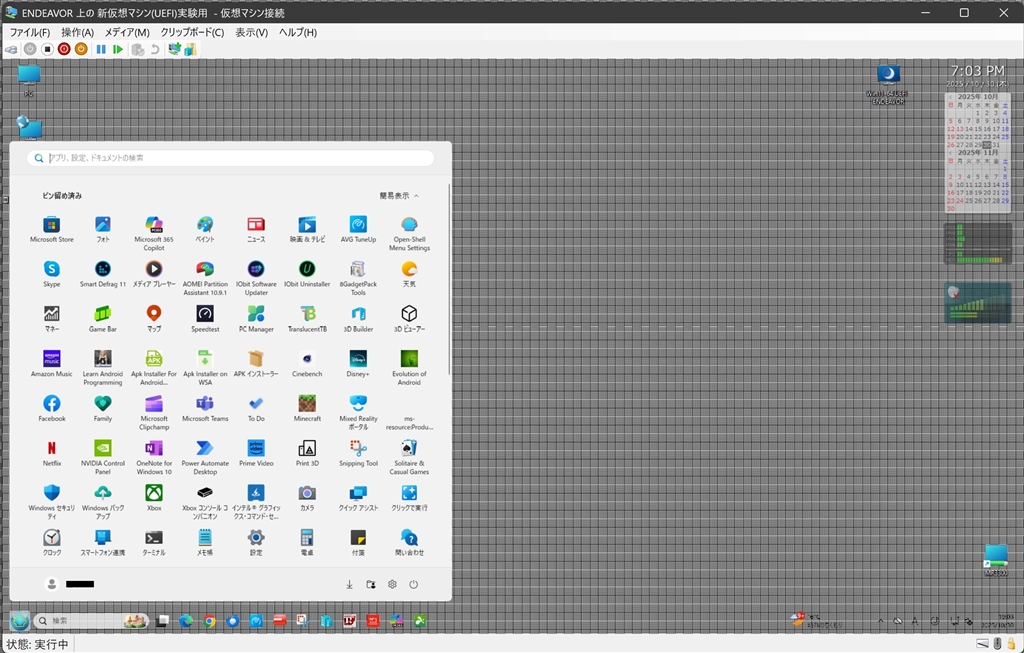Open settings gear in Start menu footer

392,584
